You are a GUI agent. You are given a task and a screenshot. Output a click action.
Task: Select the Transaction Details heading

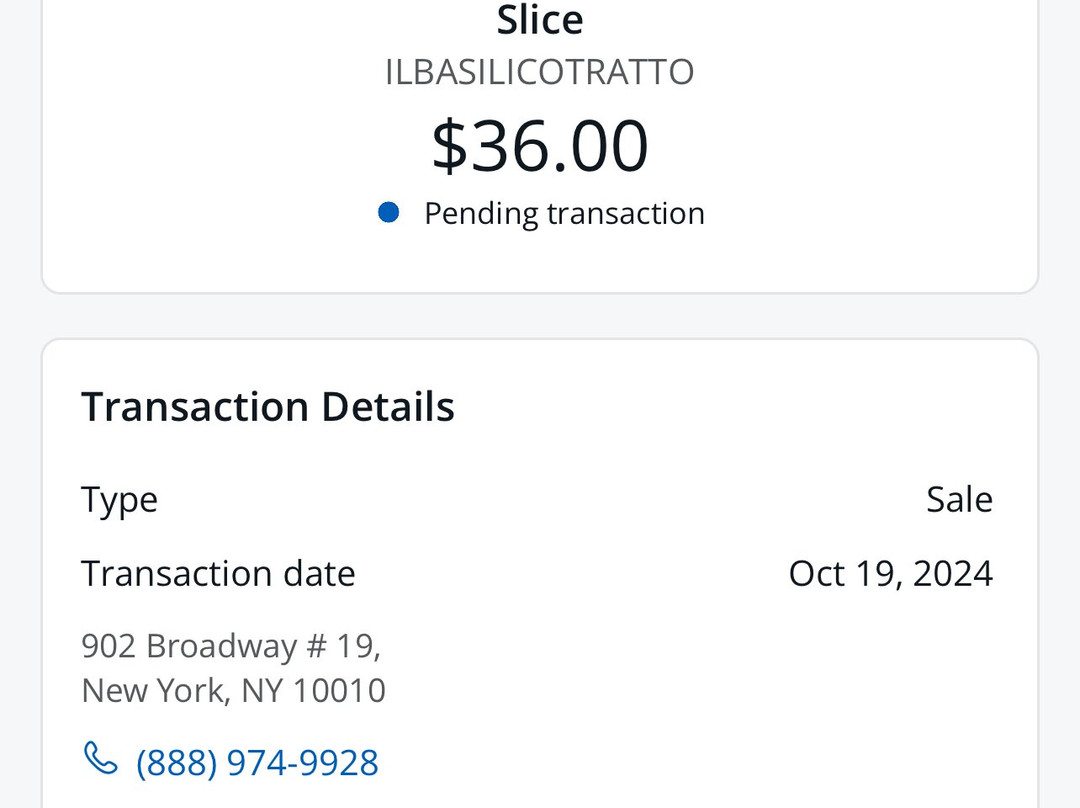point(268,407)
